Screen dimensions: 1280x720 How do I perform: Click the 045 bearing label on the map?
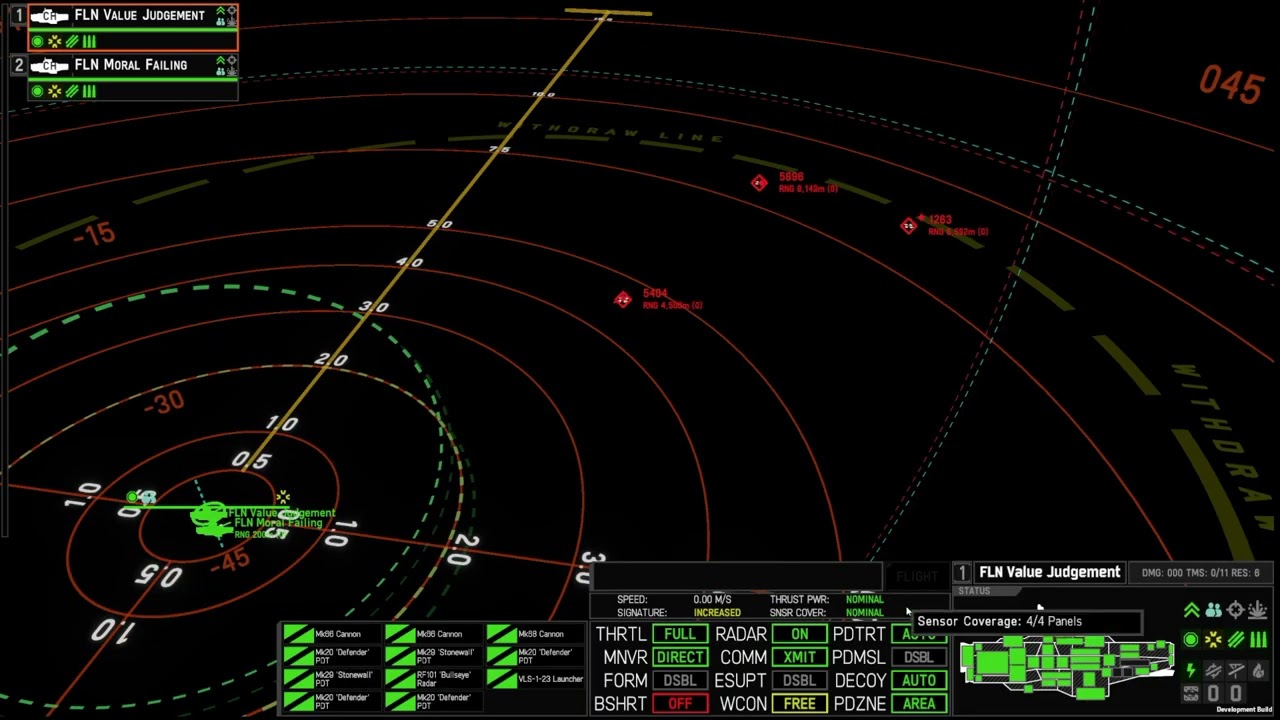click(x=1231, y=84)
